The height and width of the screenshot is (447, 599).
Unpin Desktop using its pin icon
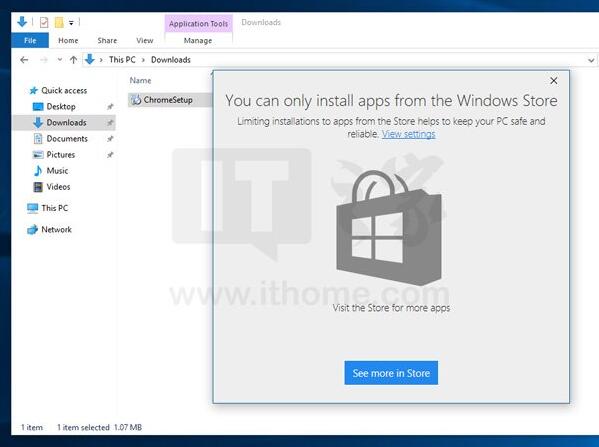pos(110,107)
